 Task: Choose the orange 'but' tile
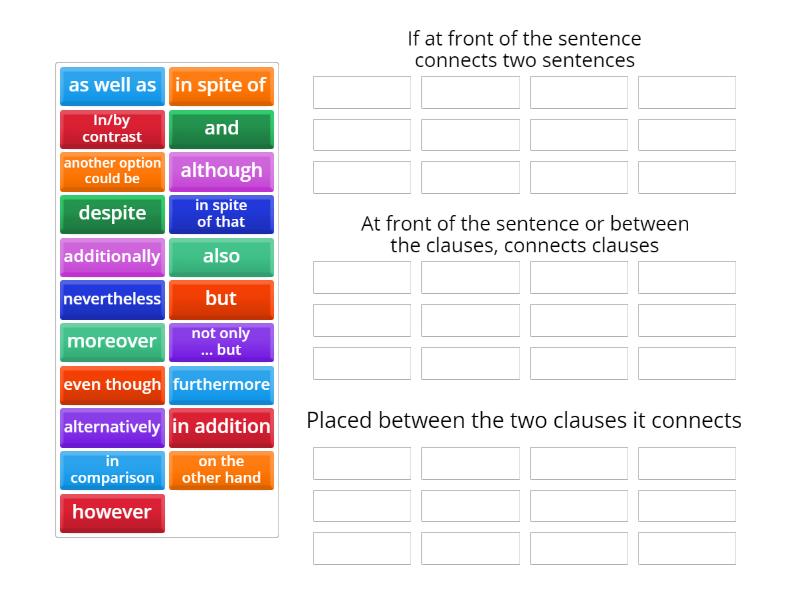pos(221,300)
